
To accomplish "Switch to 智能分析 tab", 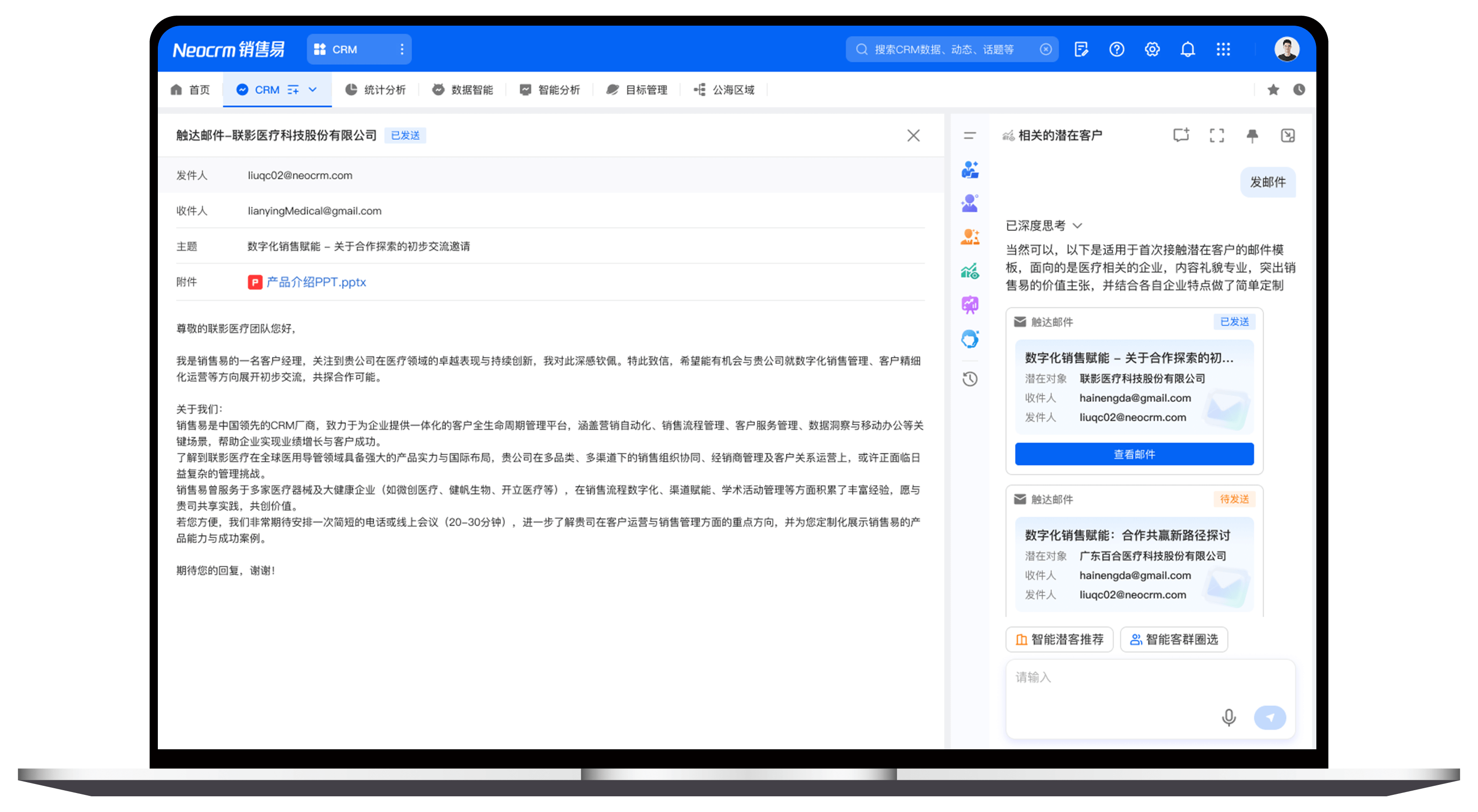I will [550, 89].
